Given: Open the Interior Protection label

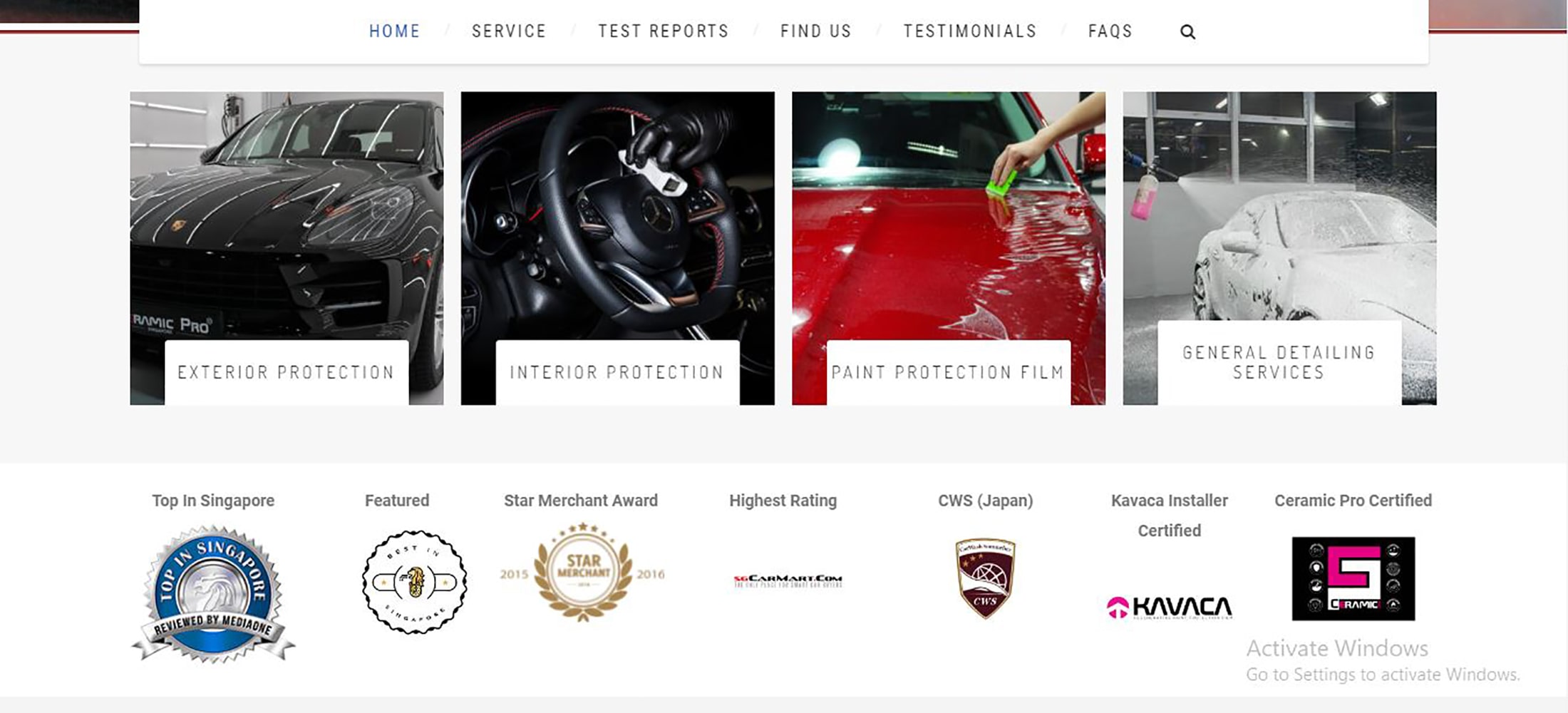Looking at the screenshot, I should pyautogui.click(x=617, y=372).
